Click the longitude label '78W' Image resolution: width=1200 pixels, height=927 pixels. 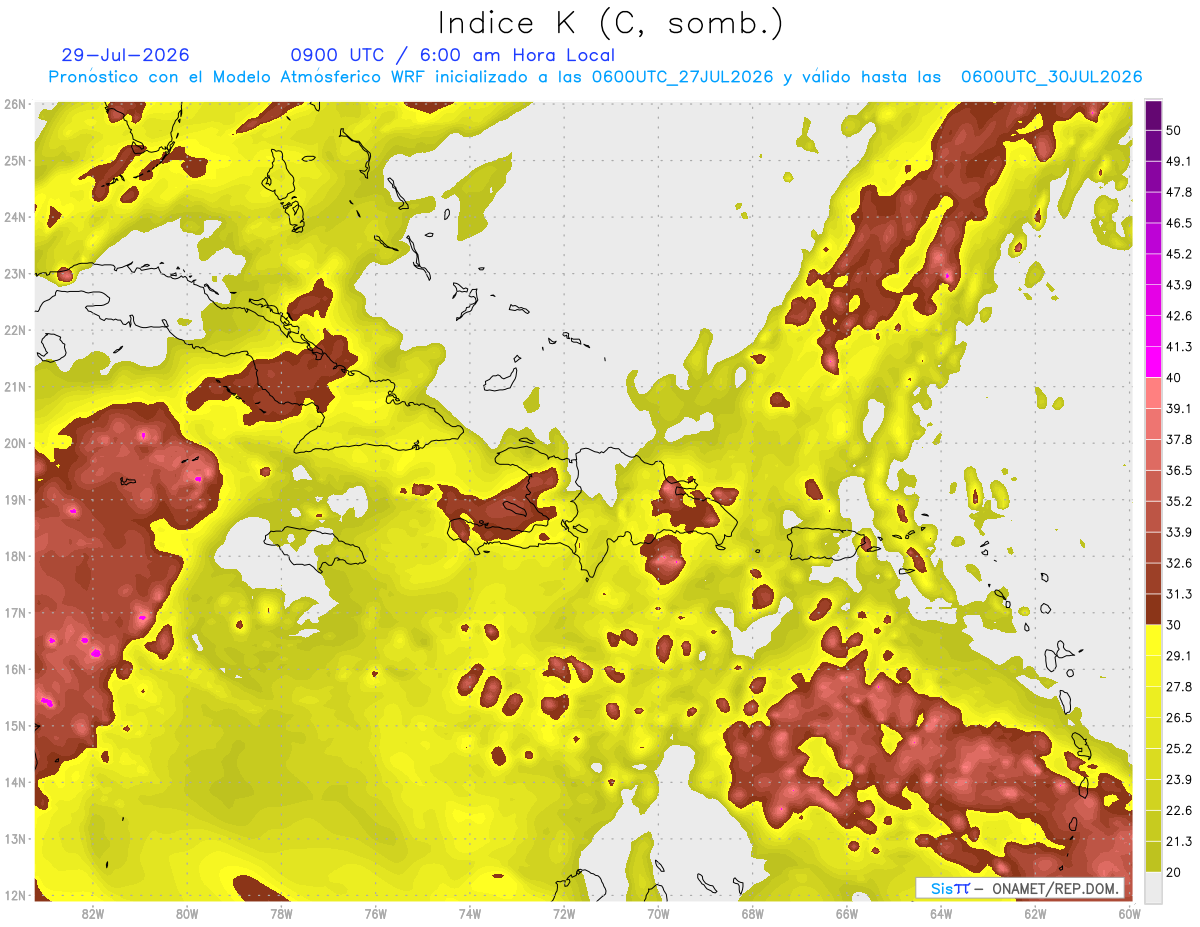[281, 913]
